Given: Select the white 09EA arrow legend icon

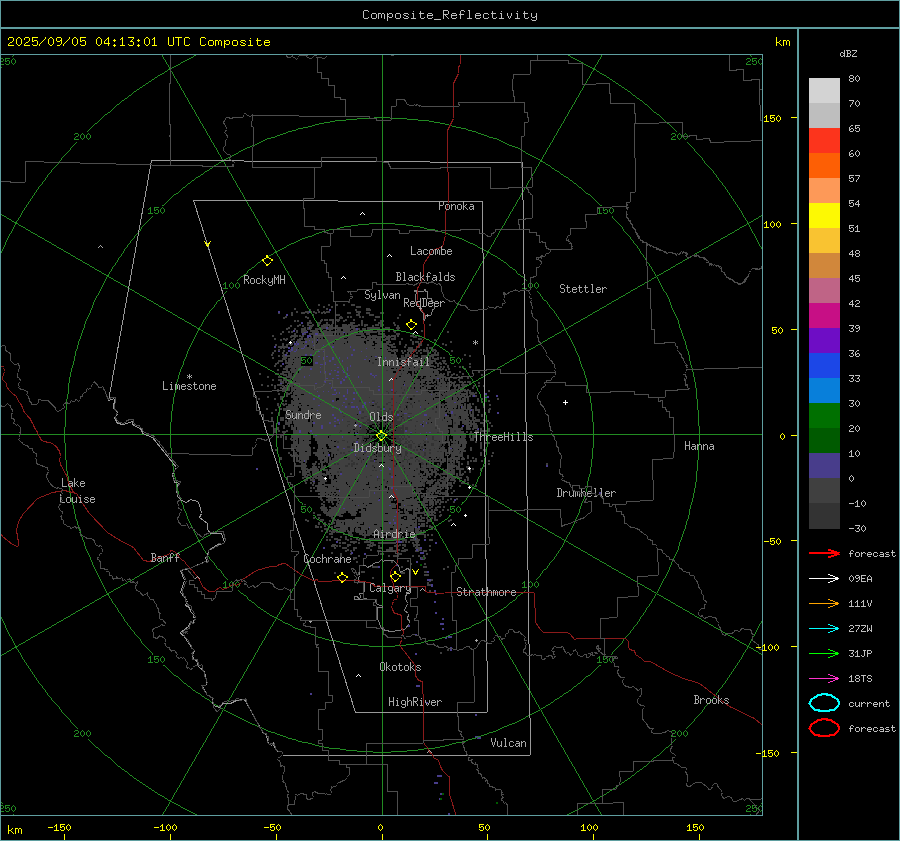Looking at the screenshot, I should click(824, 578).
